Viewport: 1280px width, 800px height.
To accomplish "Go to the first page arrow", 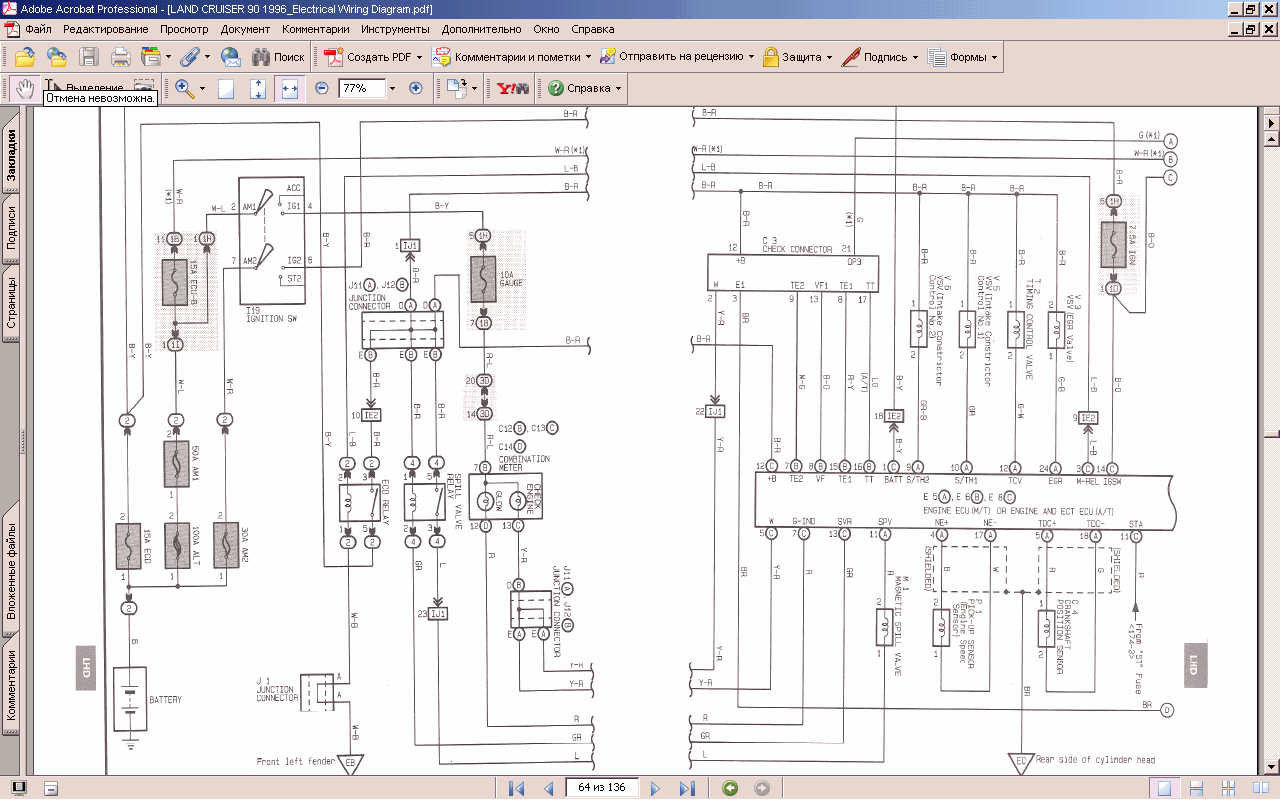I will [x=517, y=788].
